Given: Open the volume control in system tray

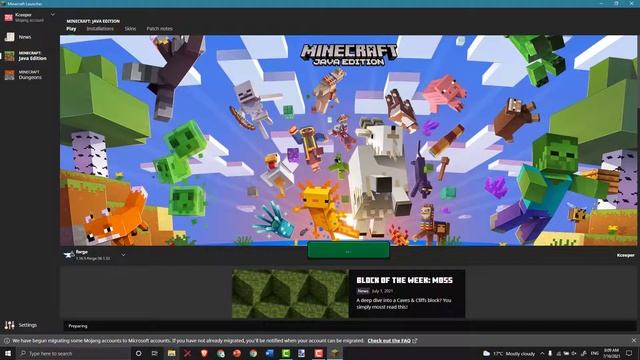Looking at the screenshot, I should point(574,353).
